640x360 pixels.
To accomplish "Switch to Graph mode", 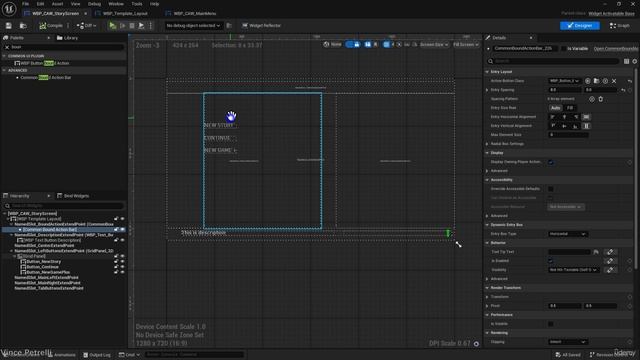I will tap(619, 26).
